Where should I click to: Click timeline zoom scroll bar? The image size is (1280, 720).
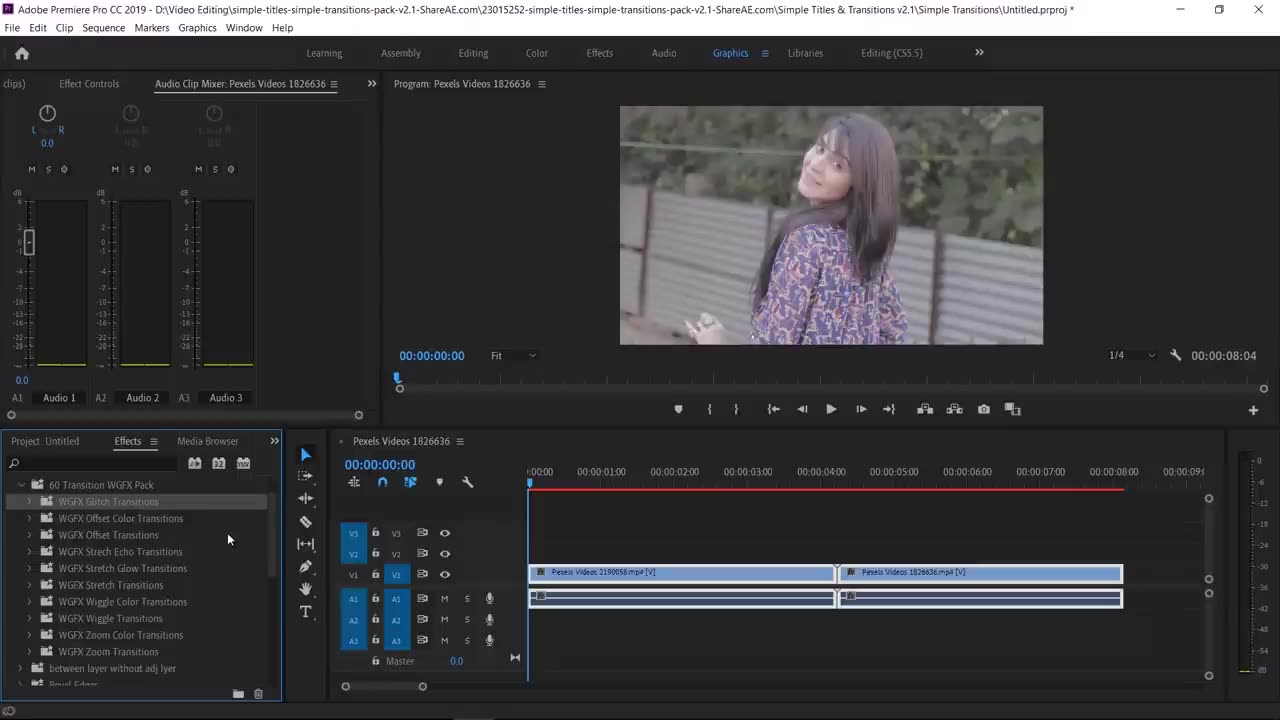384,686
